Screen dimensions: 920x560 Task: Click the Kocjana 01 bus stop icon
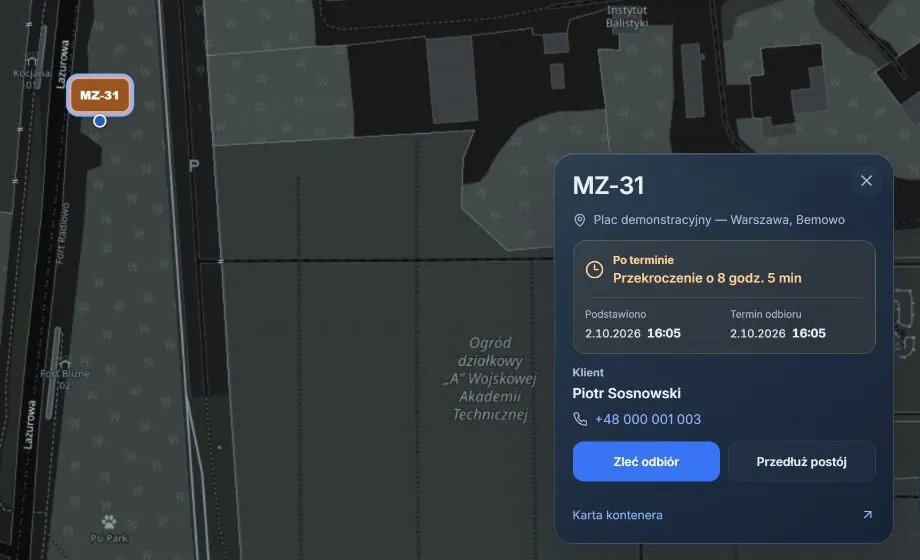[32, 60]
